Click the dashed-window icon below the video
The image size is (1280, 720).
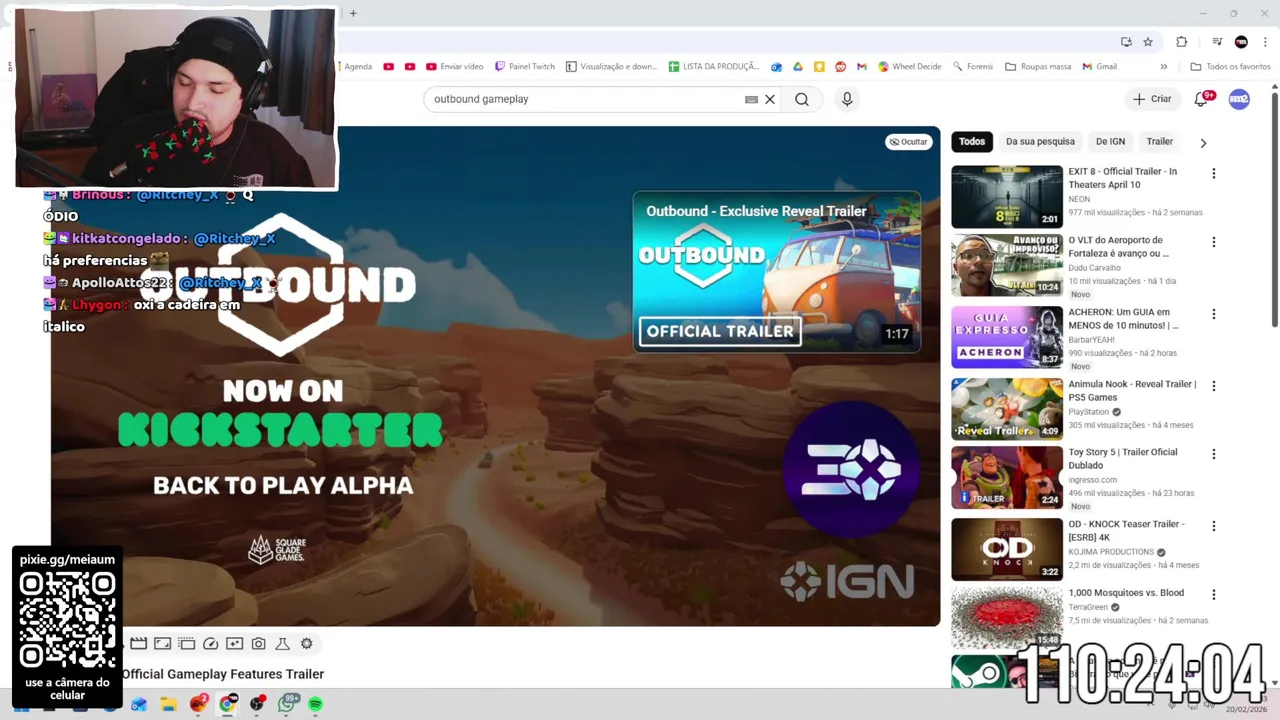pos(187,644)
